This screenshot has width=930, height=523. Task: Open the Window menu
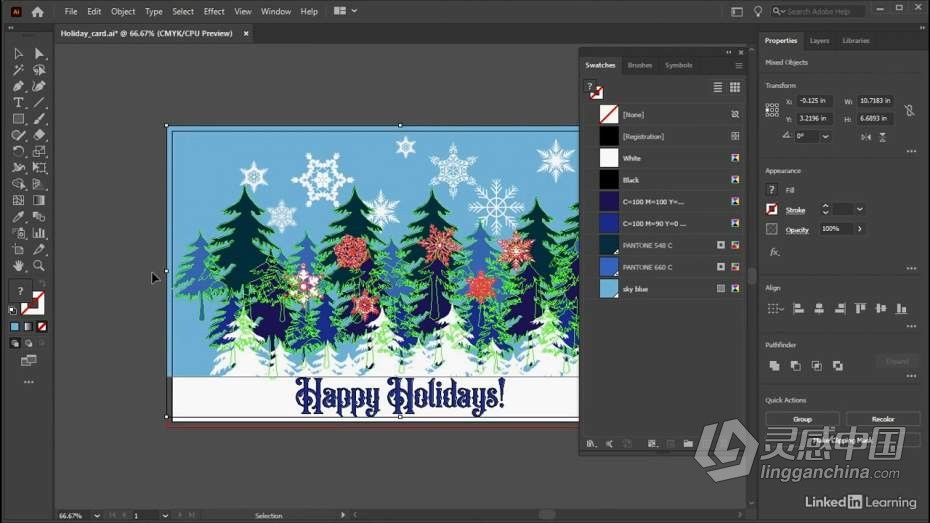tap(276, 11)
